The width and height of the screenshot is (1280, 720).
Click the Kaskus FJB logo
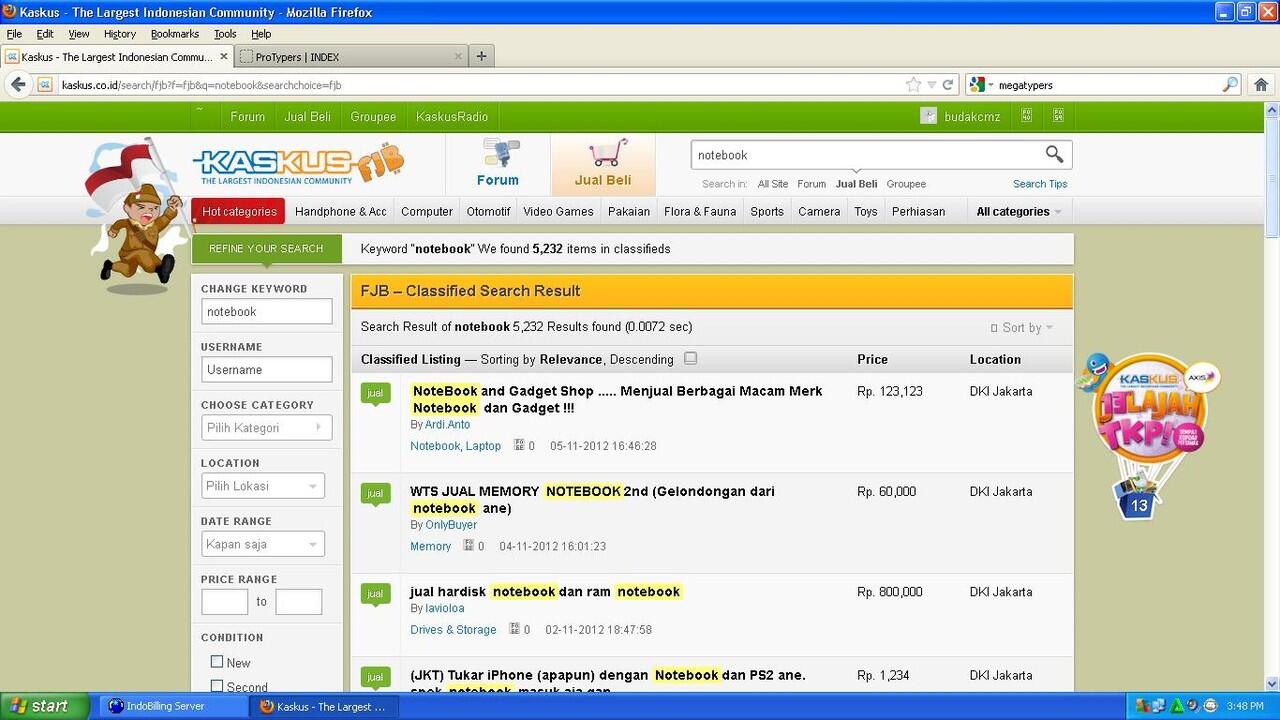[298, 165]
